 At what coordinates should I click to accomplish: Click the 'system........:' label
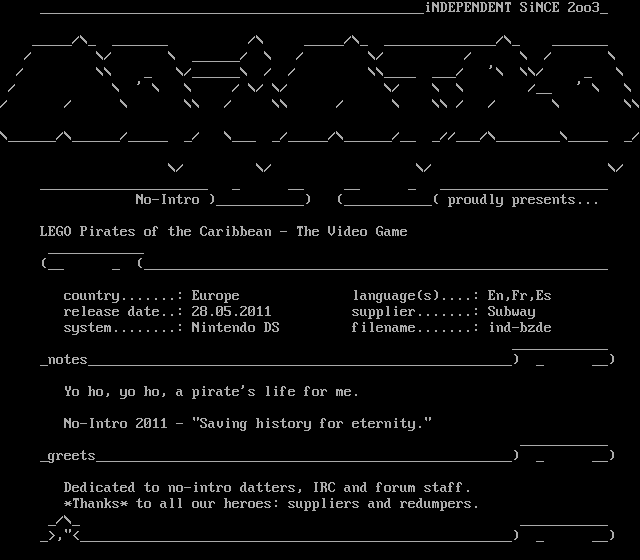pos(123,328)
